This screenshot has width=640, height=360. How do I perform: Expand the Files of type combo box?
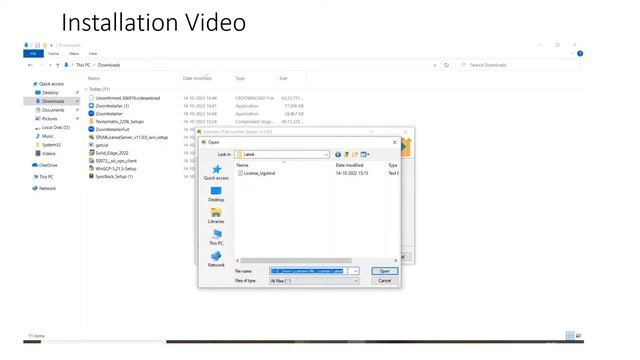tap(356, 281)
